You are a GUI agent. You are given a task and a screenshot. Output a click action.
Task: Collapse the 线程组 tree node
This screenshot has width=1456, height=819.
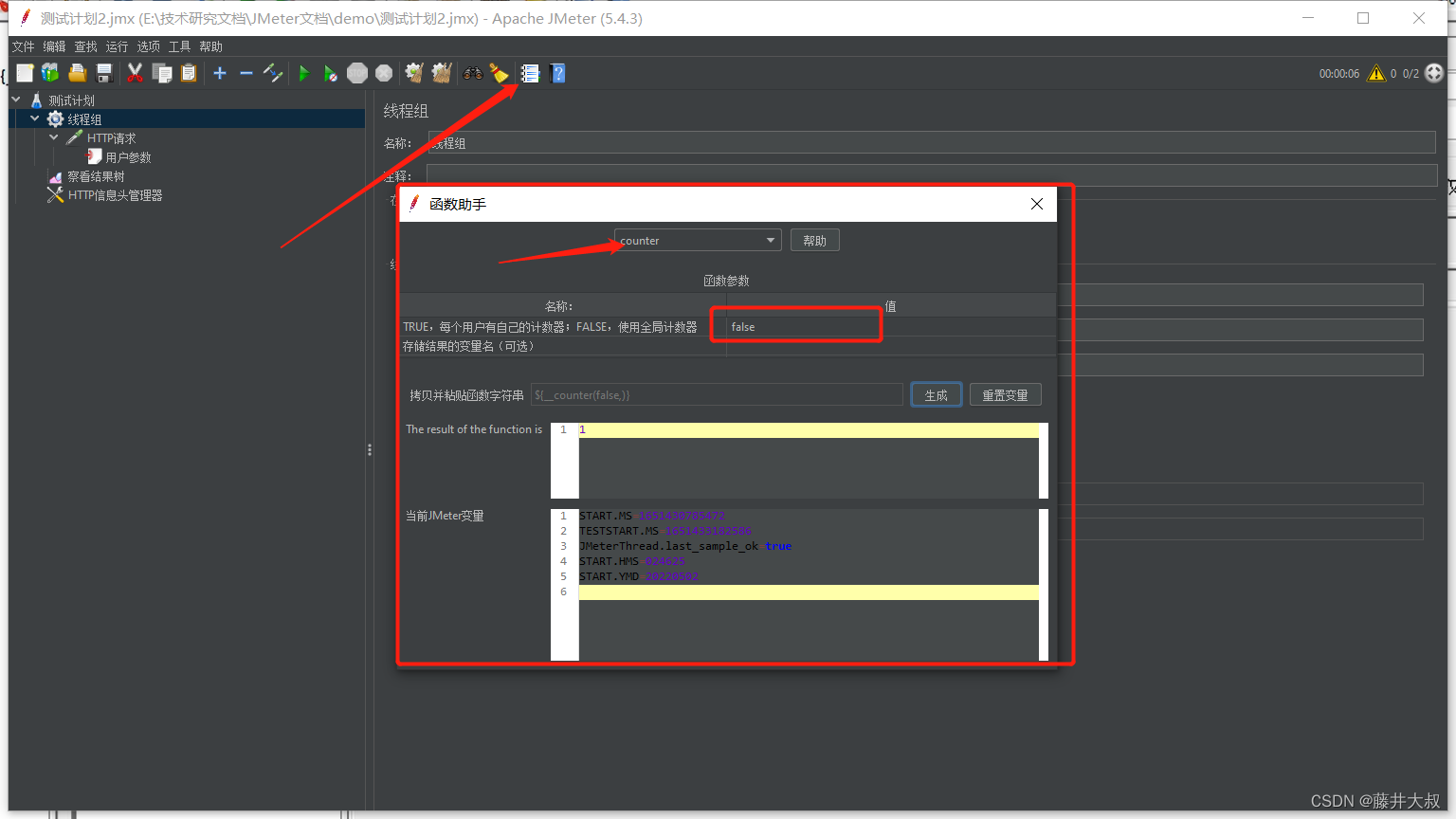(35, 118)
